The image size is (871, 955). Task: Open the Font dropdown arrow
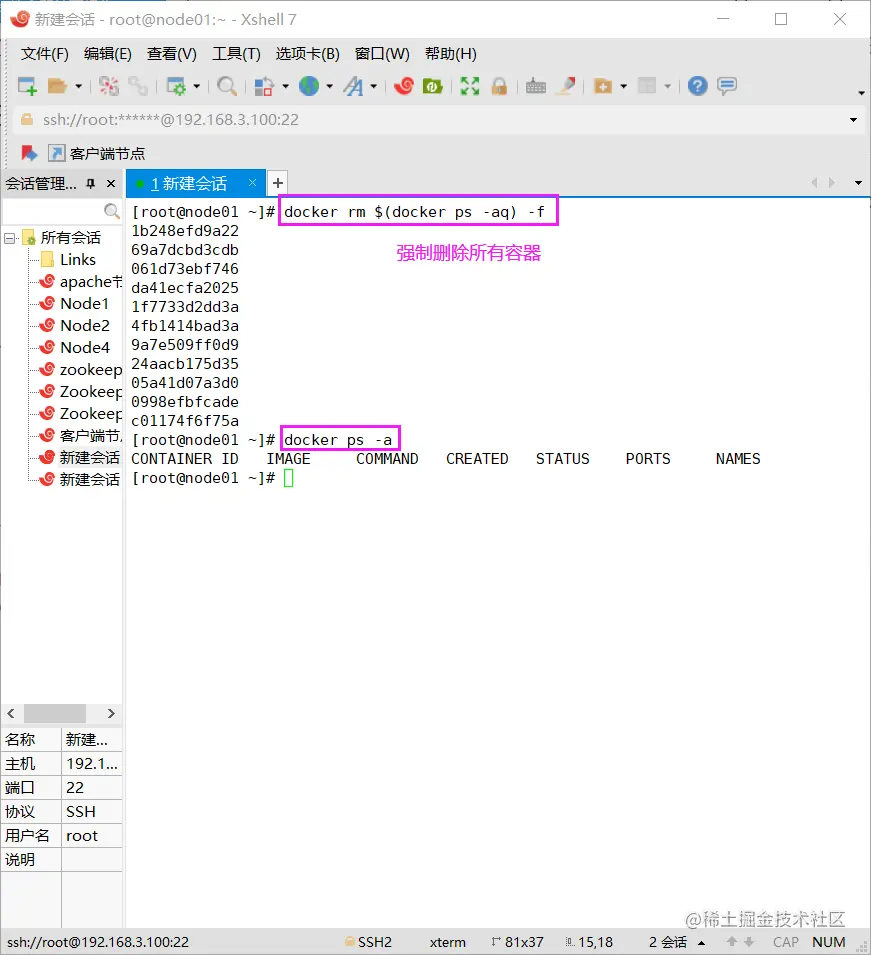373,86
